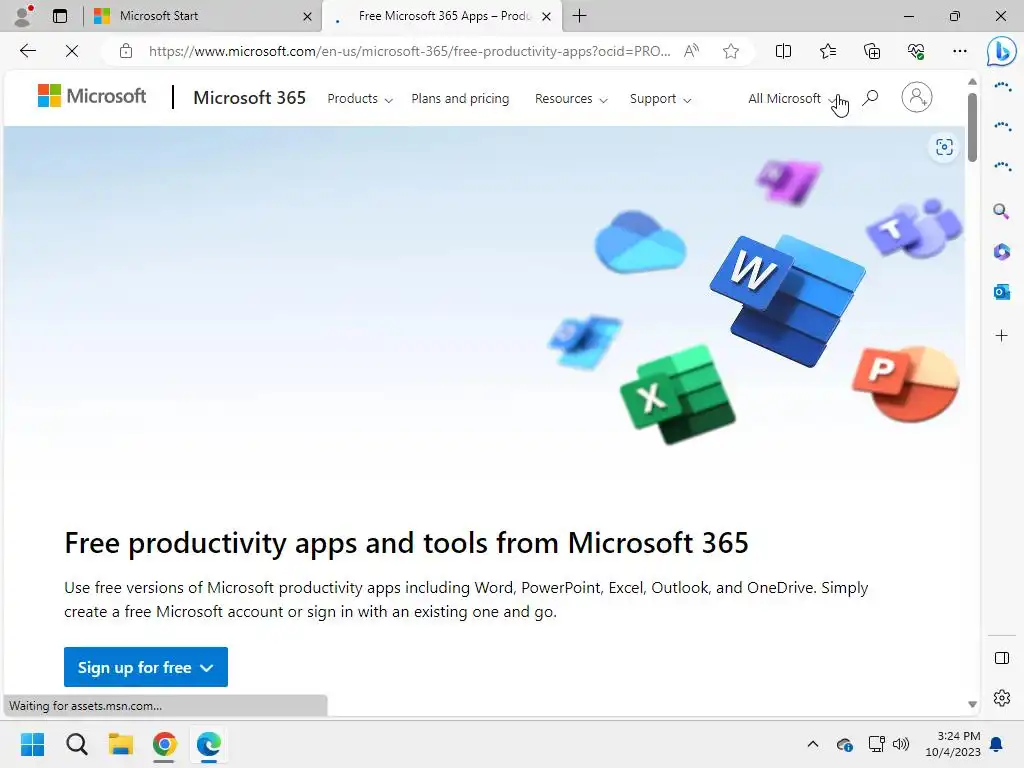This screenshot has width=1024, height=768.
Task: Activate Read aloud icon in address bar
Action: coord(692,51)
